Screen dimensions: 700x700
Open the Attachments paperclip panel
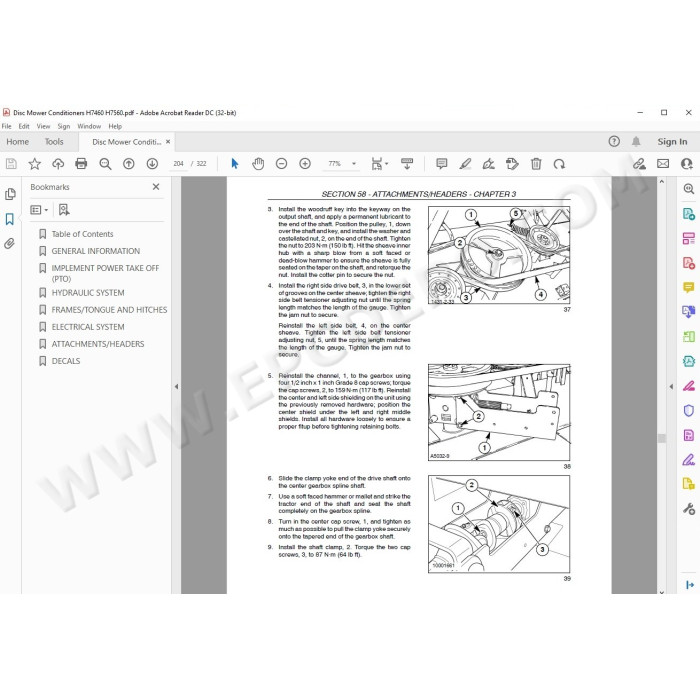point(9,243)
